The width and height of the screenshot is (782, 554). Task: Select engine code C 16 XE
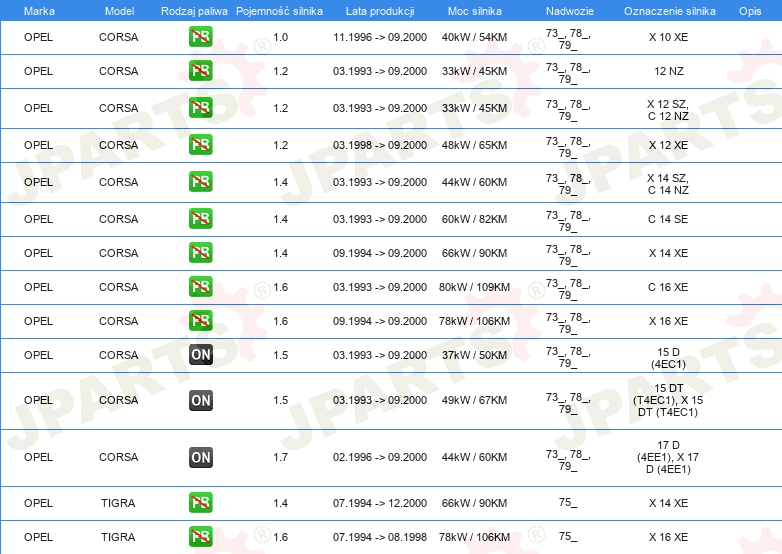coord(668,287)
